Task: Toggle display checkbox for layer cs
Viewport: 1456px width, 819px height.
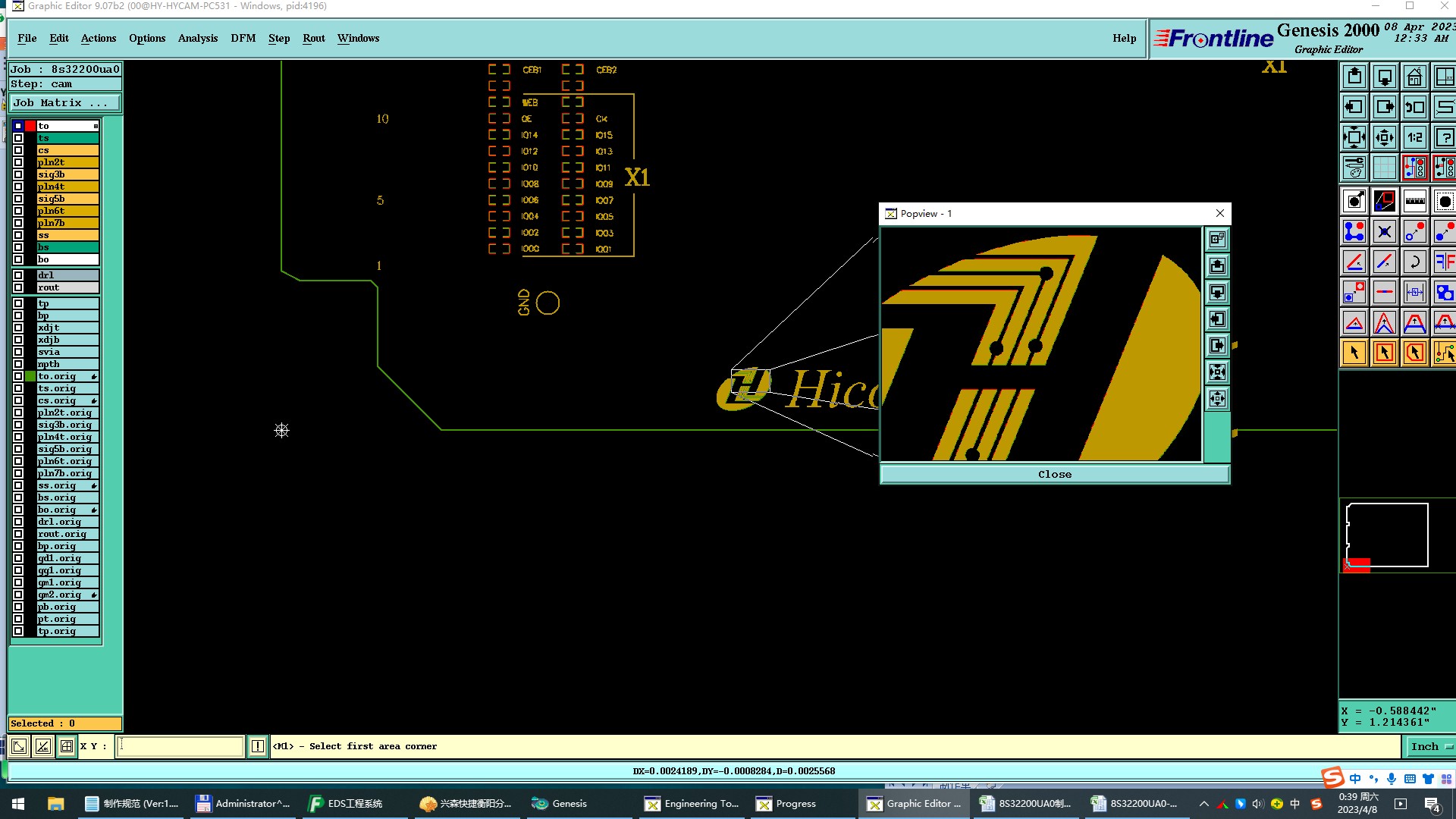Action: 18,150
